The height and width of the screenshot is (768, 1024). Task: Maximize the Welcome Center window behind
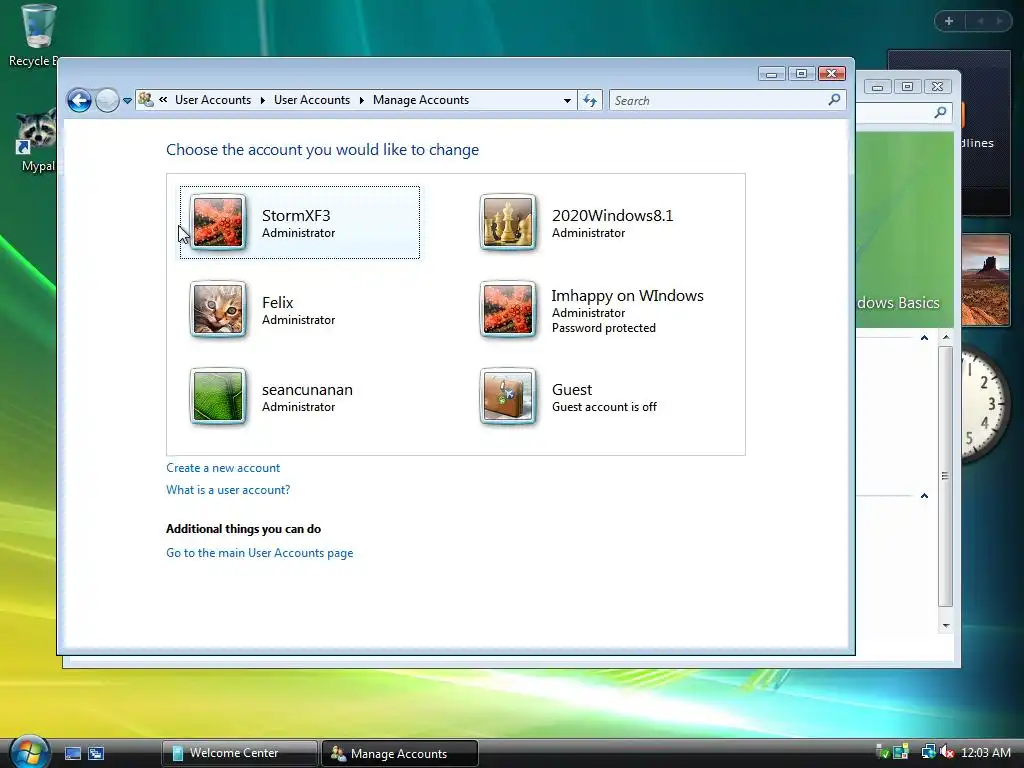(907, 86)
